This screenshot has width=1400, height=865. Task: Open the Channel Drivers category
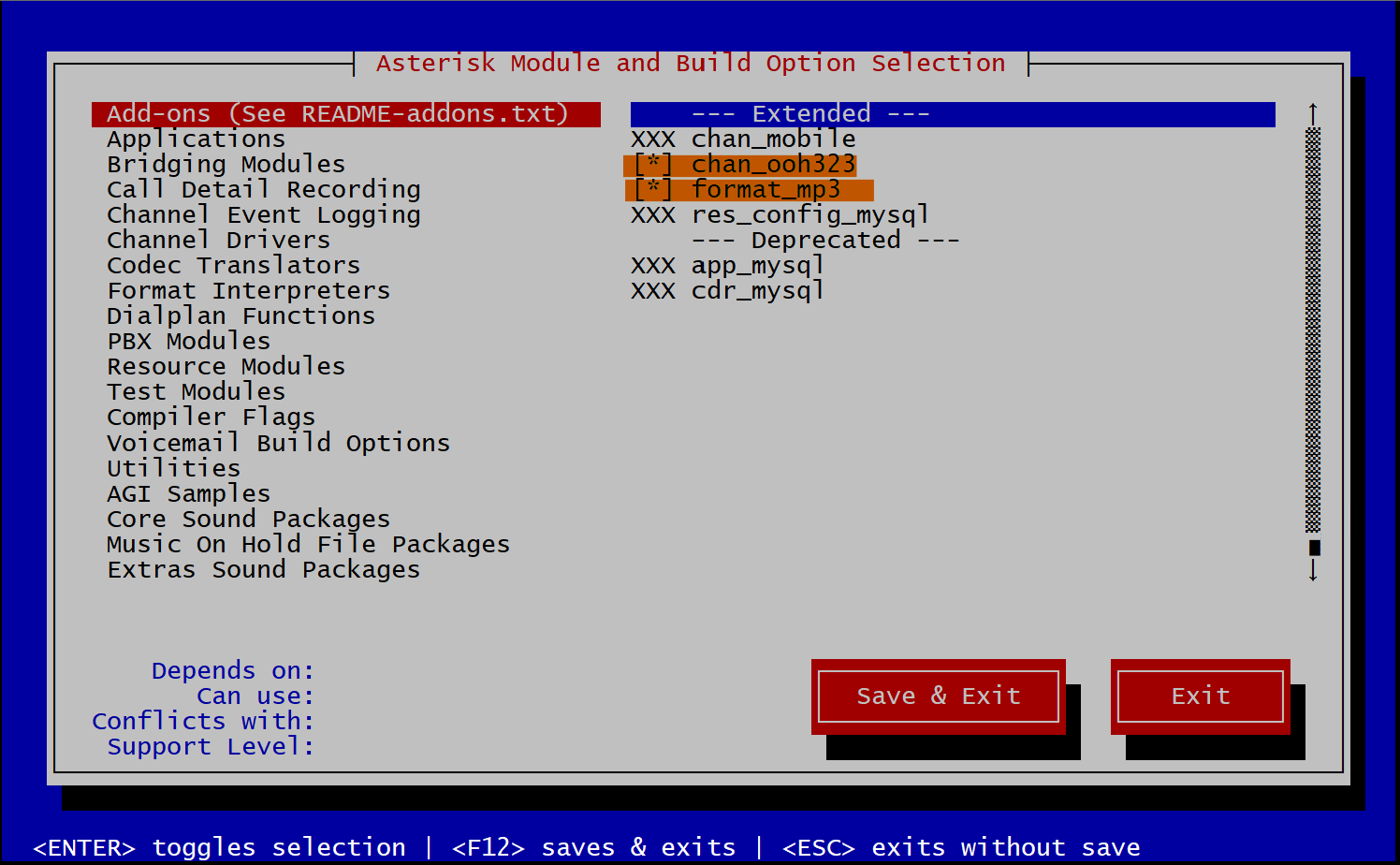pyautogui.click(x=218, y=240)
